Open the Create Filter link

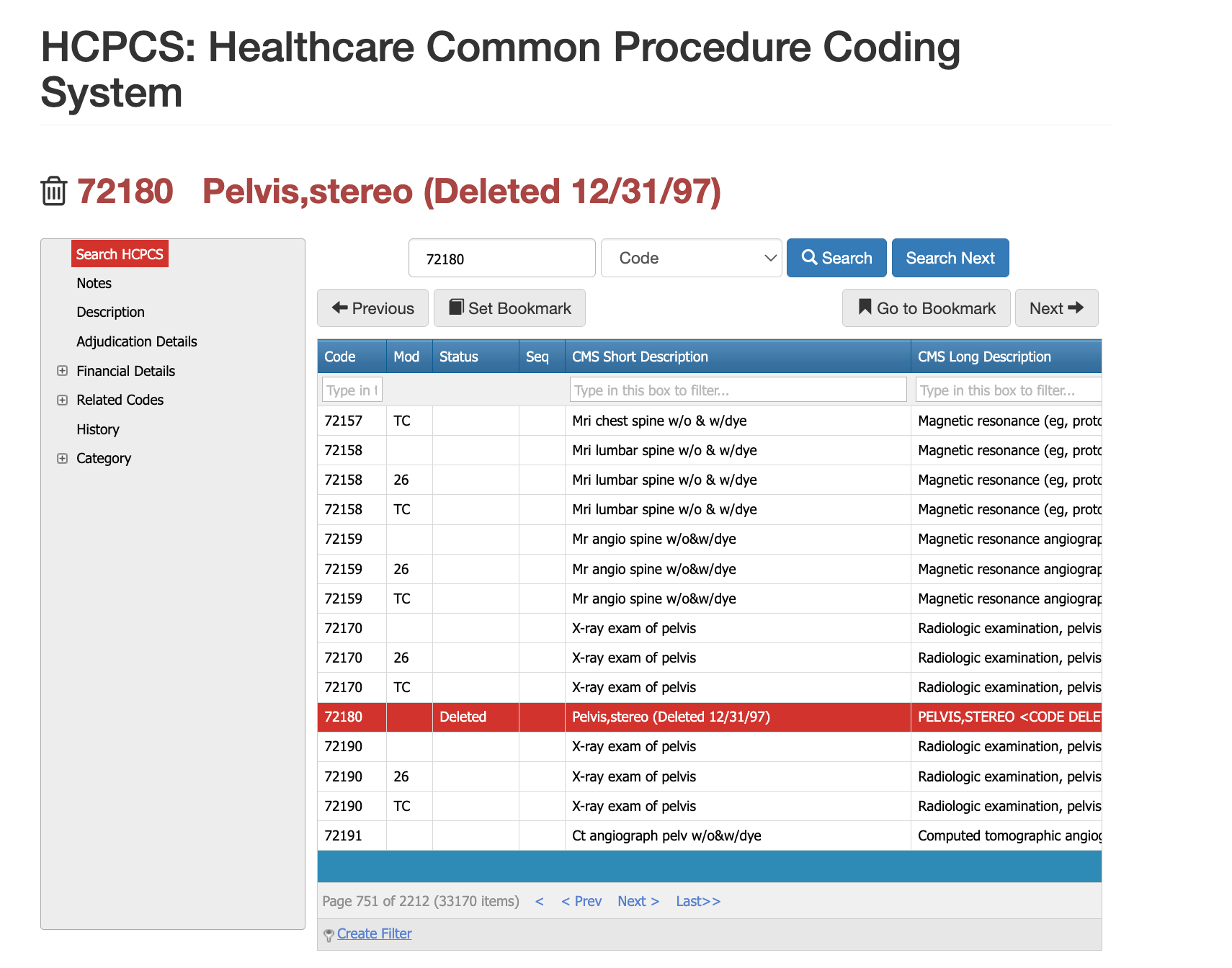[x=374, y=933]
